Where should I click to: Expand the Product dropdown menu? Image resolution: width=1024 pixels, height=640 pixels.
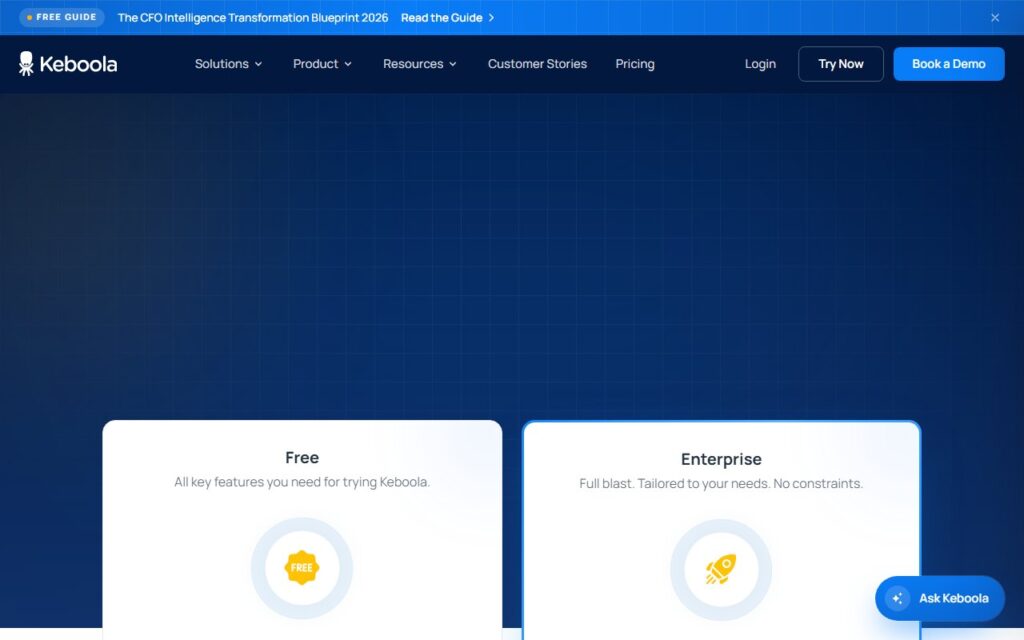tap(323, 64)
